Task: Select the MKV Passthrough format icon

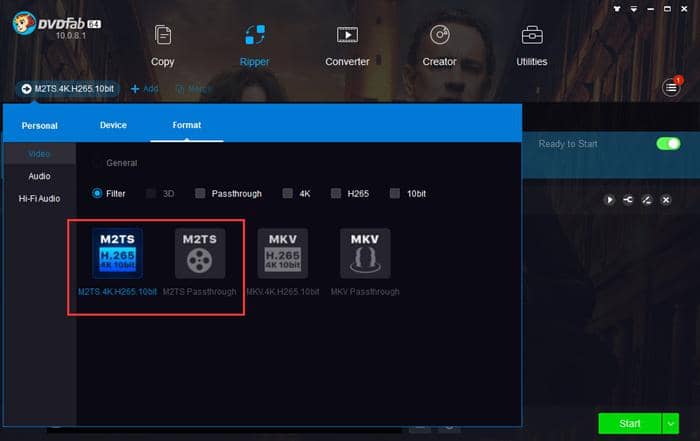Action: point(365,253)
